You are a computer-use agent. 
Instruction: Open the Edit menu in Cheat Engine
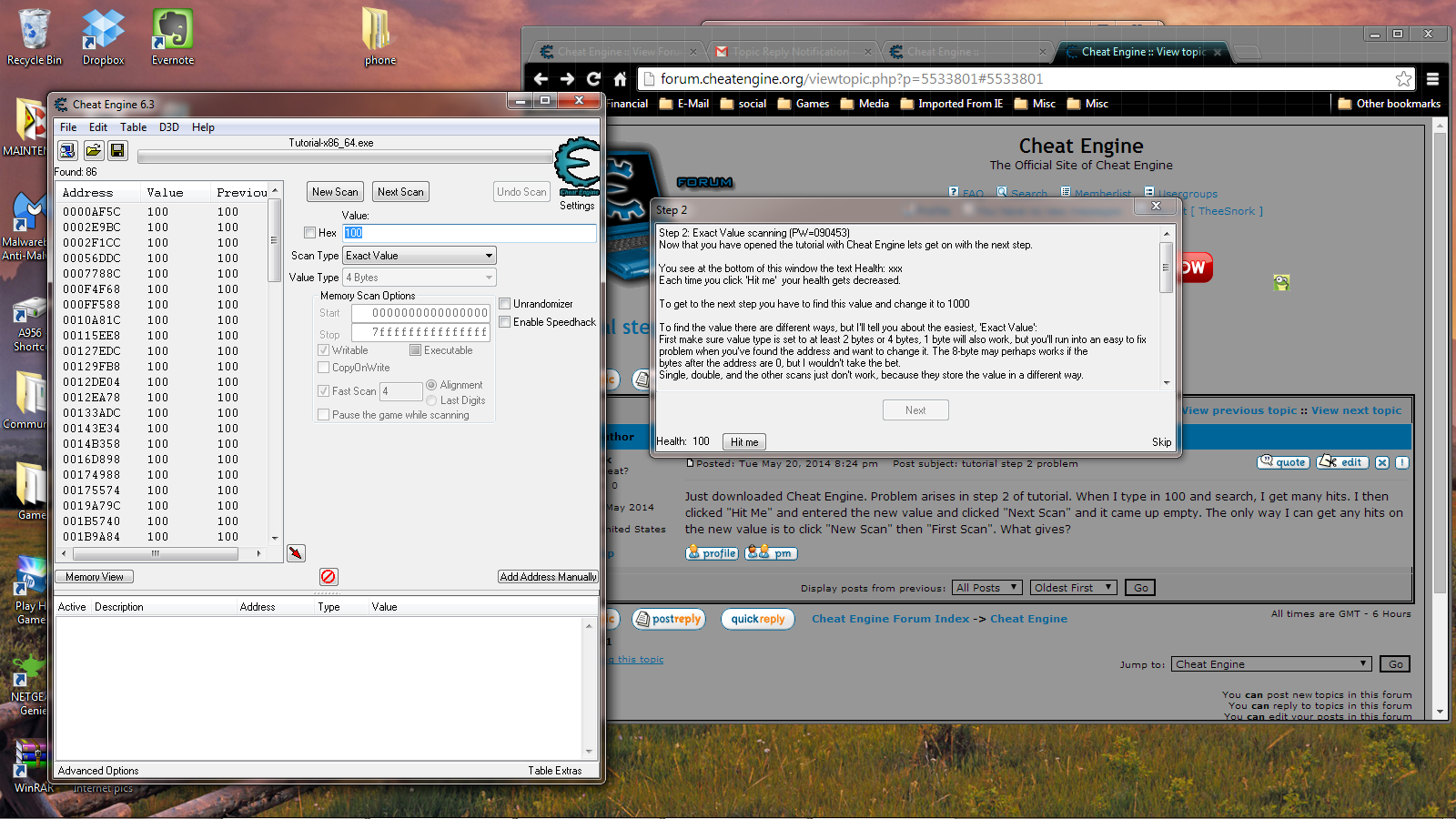(98, 127)
